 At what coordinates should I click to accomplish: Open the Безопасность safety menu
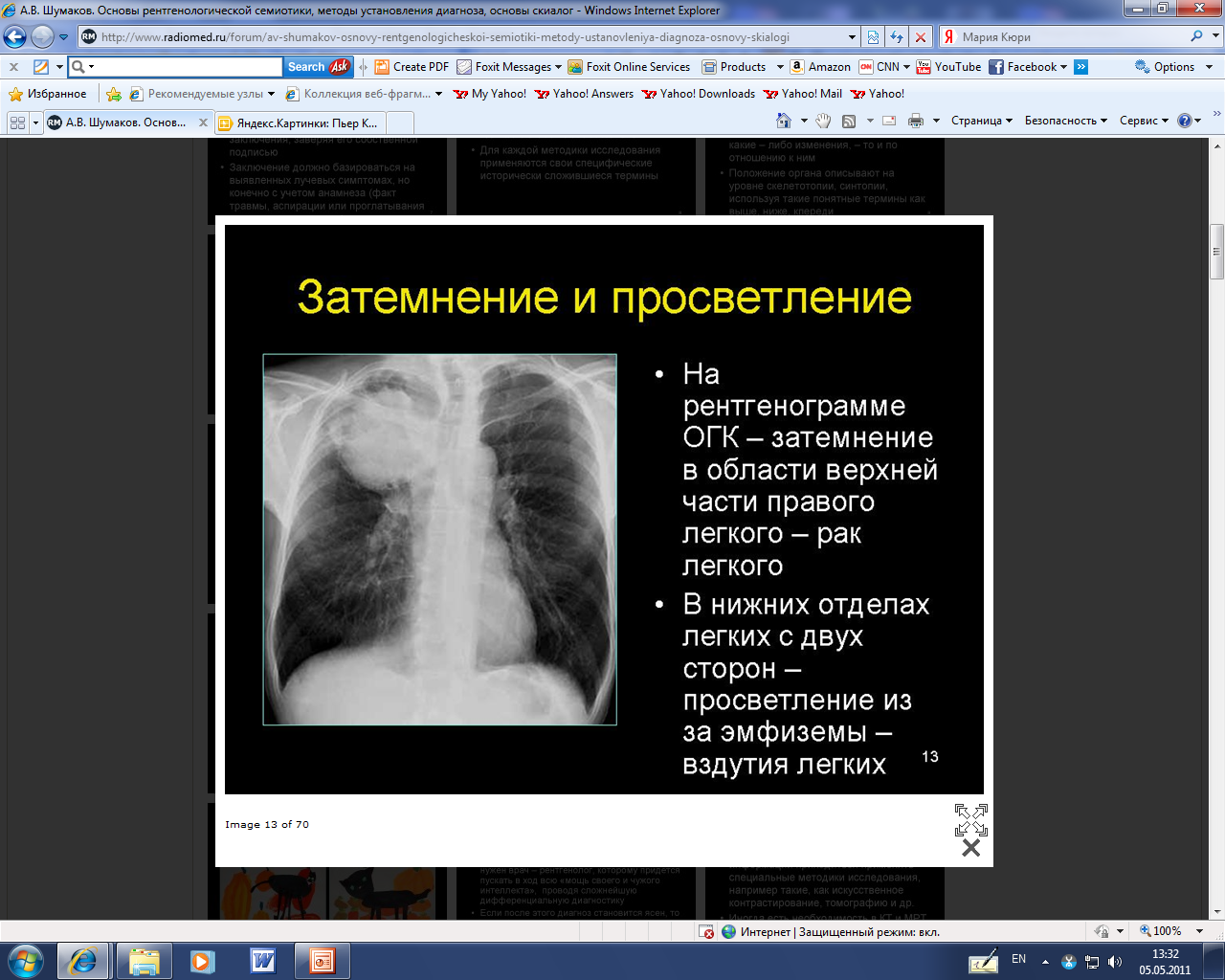pos(1065,121)
